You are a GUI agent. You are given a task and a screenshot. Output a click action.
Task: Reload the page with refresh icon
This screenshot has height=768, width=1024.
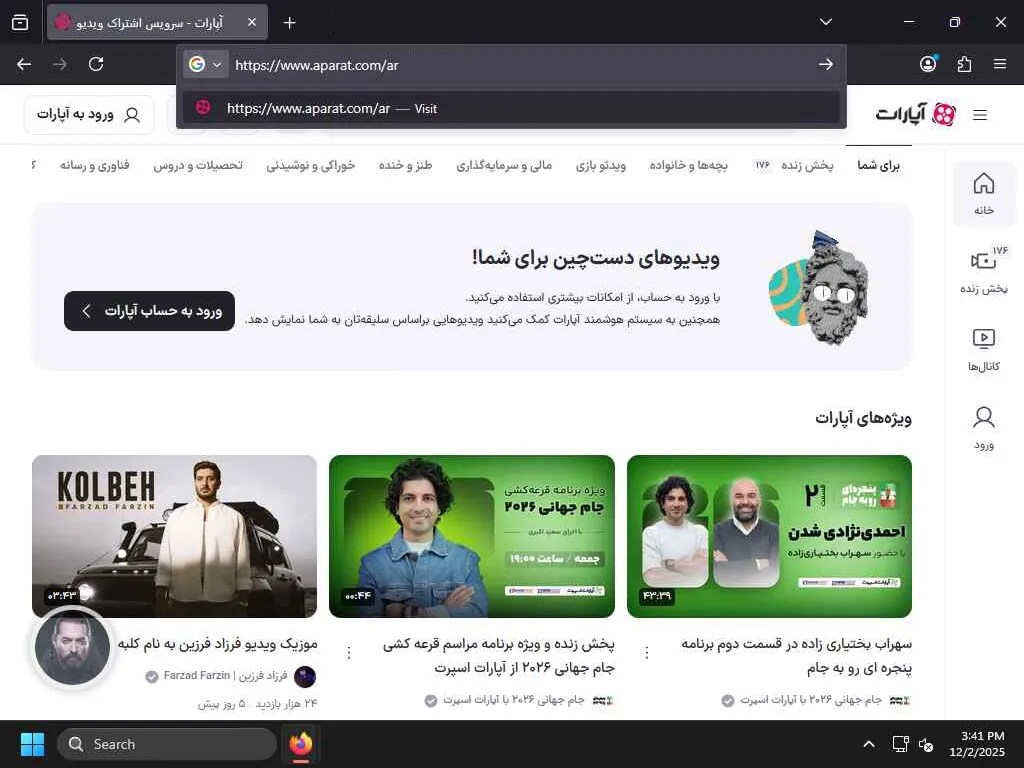tap(96, 64)
